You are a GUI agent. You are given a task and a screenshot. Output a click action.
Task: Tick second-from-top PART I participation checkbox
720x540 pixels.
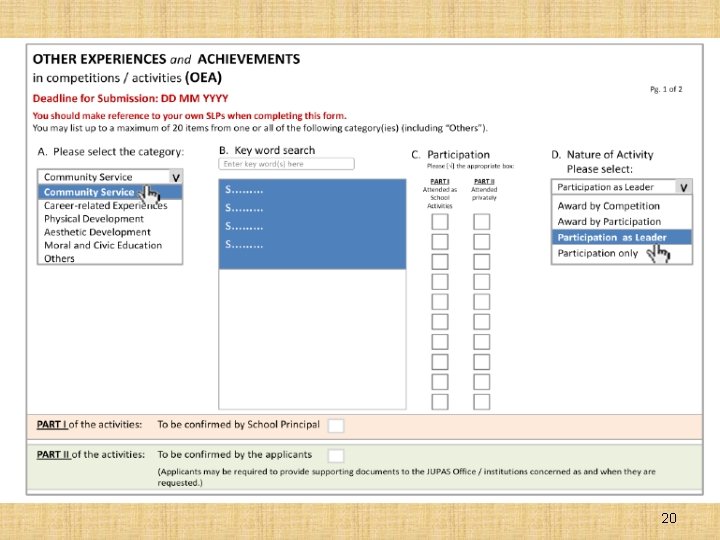[440, 242]
